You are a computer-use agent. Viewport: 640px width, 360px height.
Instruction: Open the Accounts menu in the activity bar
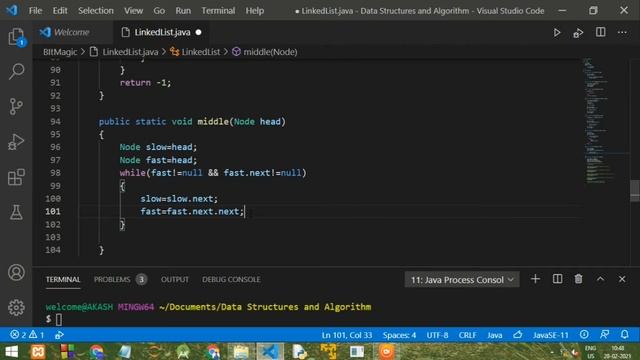click(16, 272)
